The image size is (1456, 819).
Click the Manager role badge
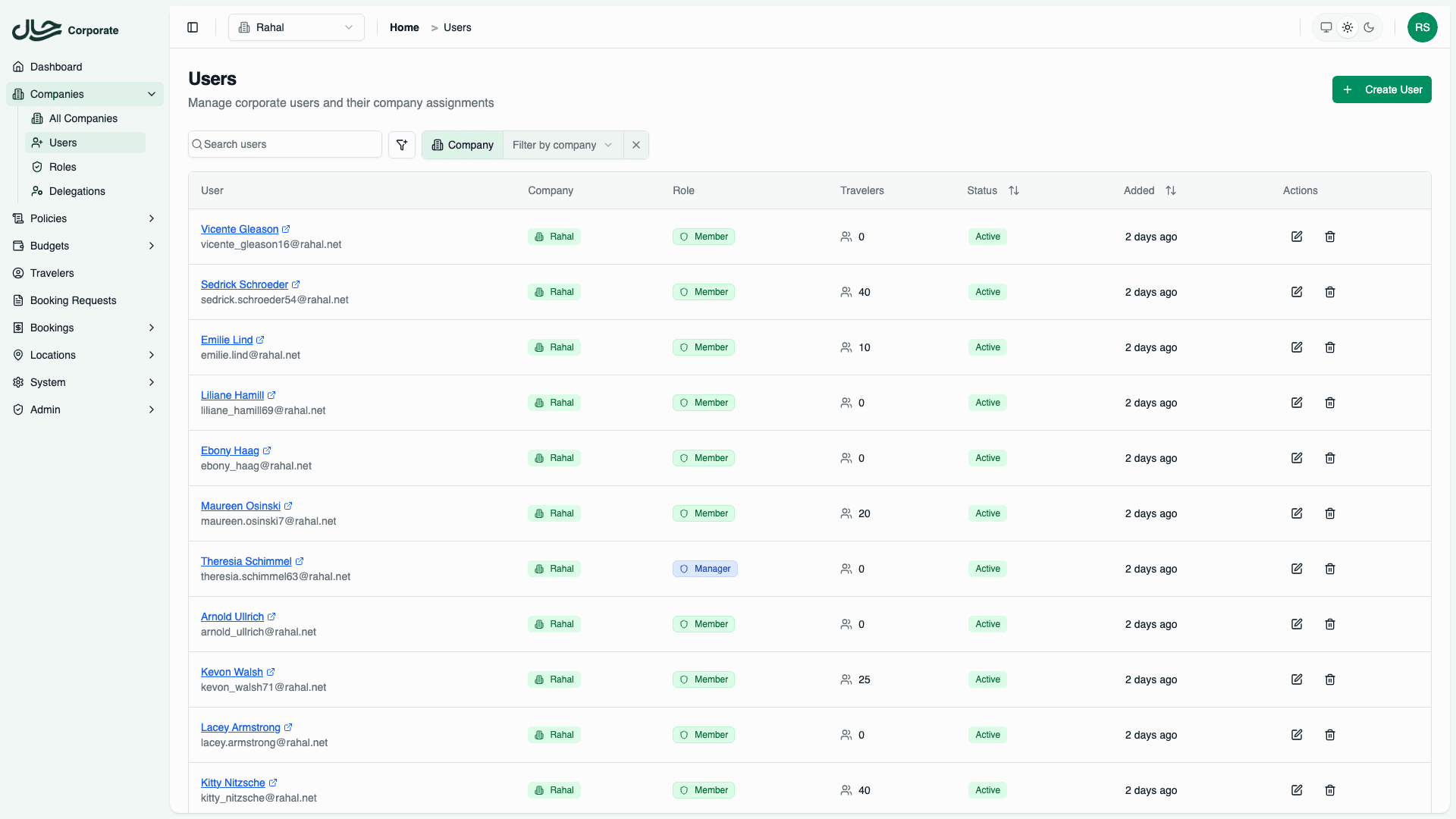pos(704,569)
